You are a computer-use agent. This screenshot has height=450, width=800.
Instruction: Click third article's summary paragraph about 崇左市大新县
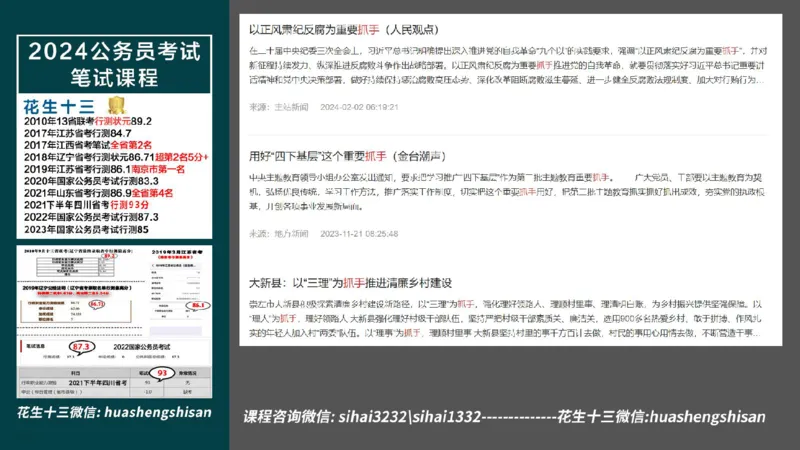point(506,318)
